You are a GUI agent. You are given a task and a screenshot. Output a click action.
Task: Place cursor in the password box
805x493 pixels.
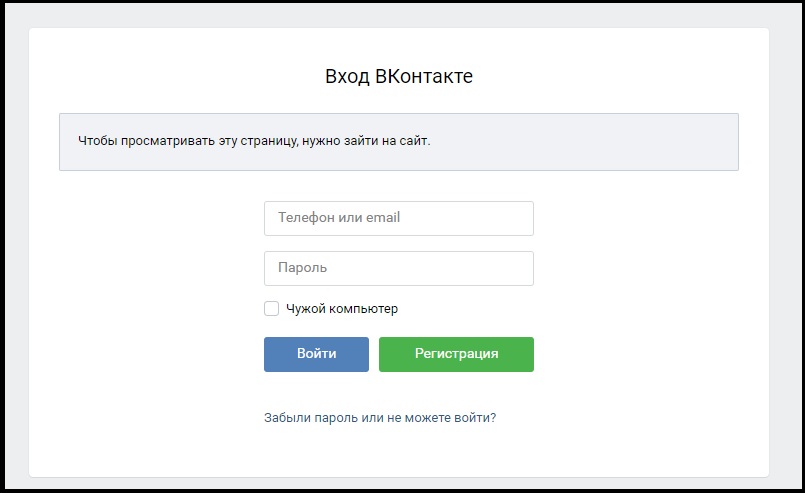click(x=399, y=268)
